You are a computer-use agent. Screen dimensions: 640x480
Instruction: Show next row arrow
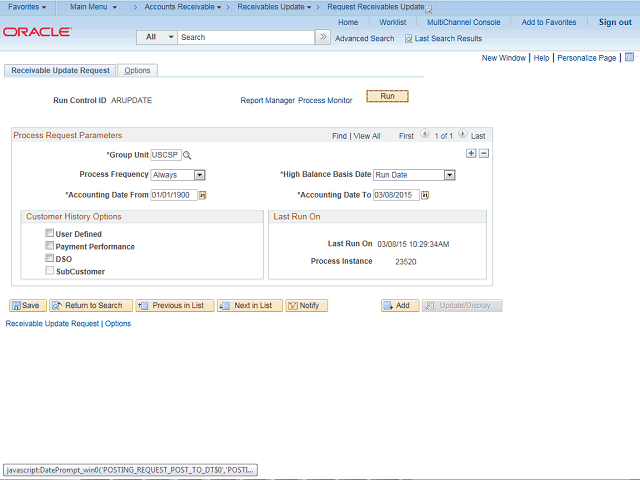462,134
